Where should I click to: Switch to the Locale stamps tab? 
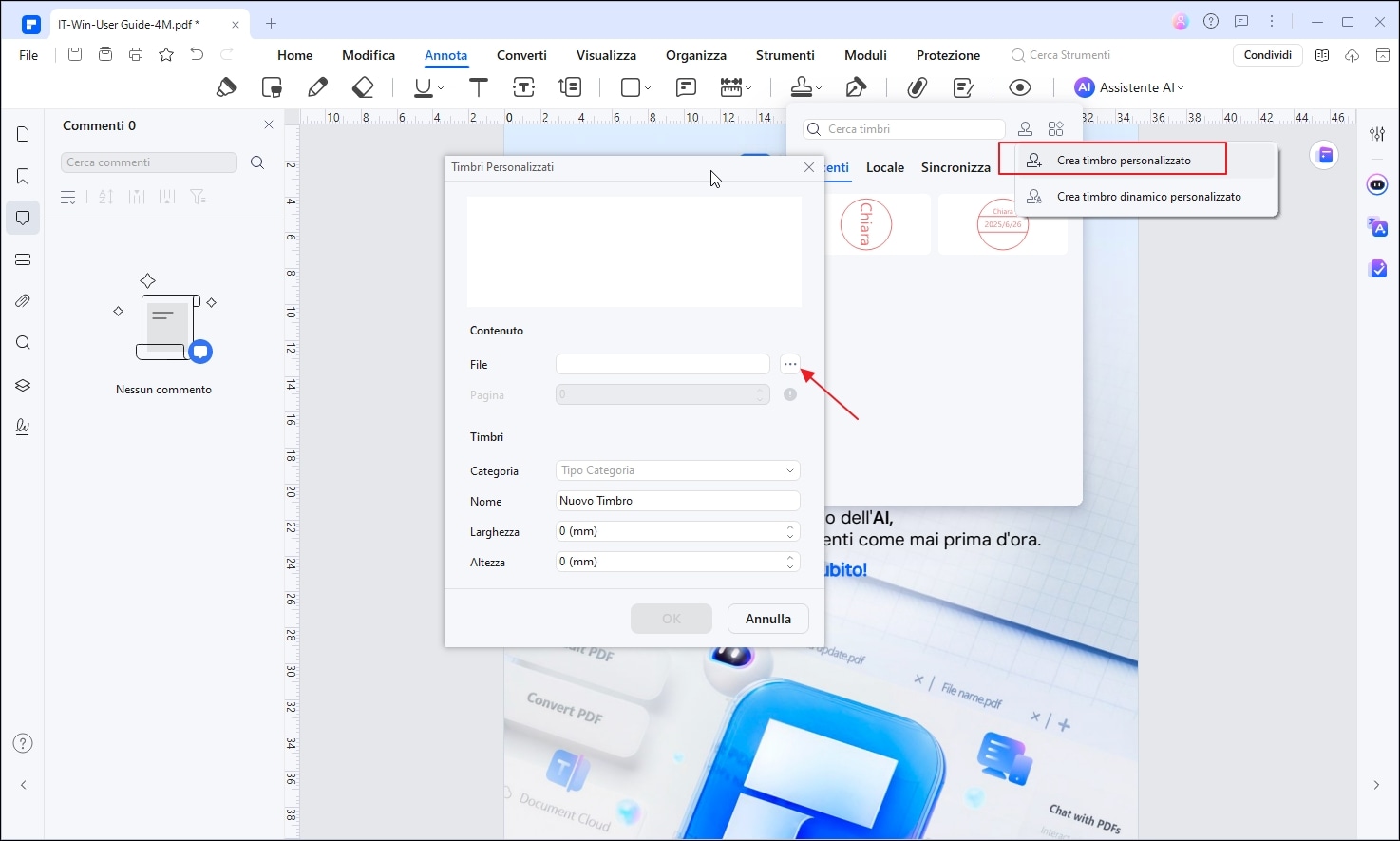coord(885,167)
